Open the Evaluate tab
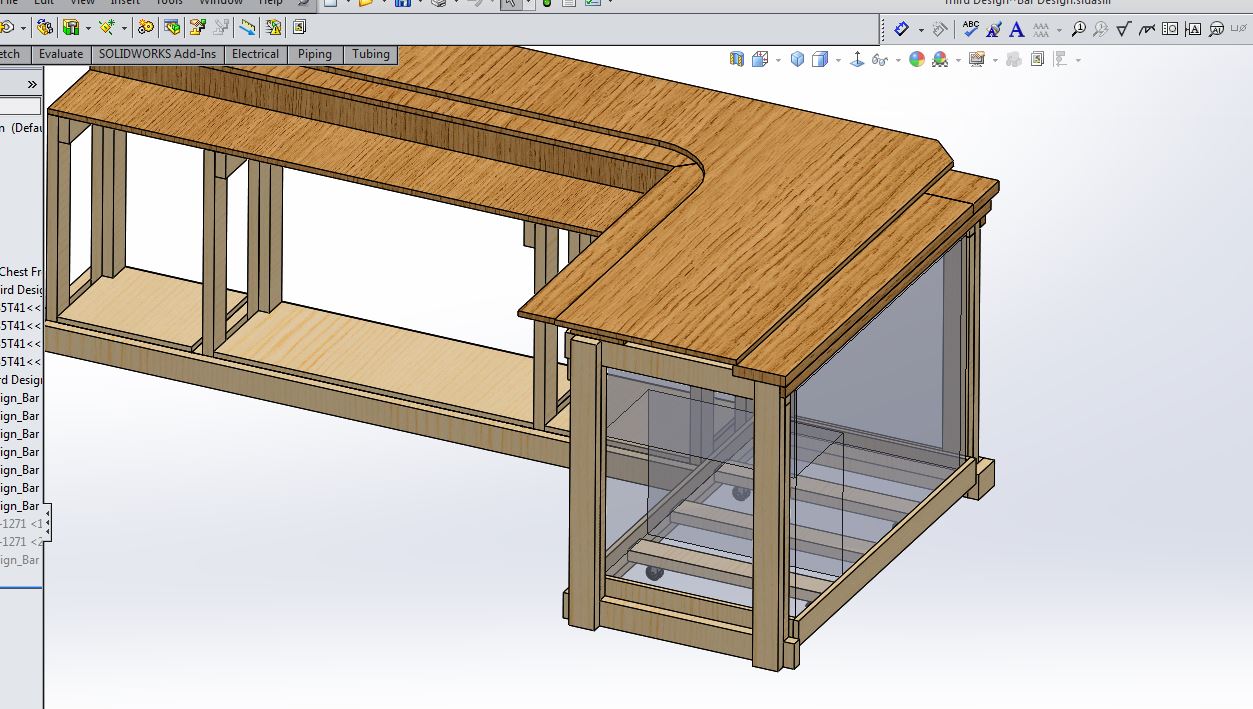 pyautogui.click(x=61, y=54)
